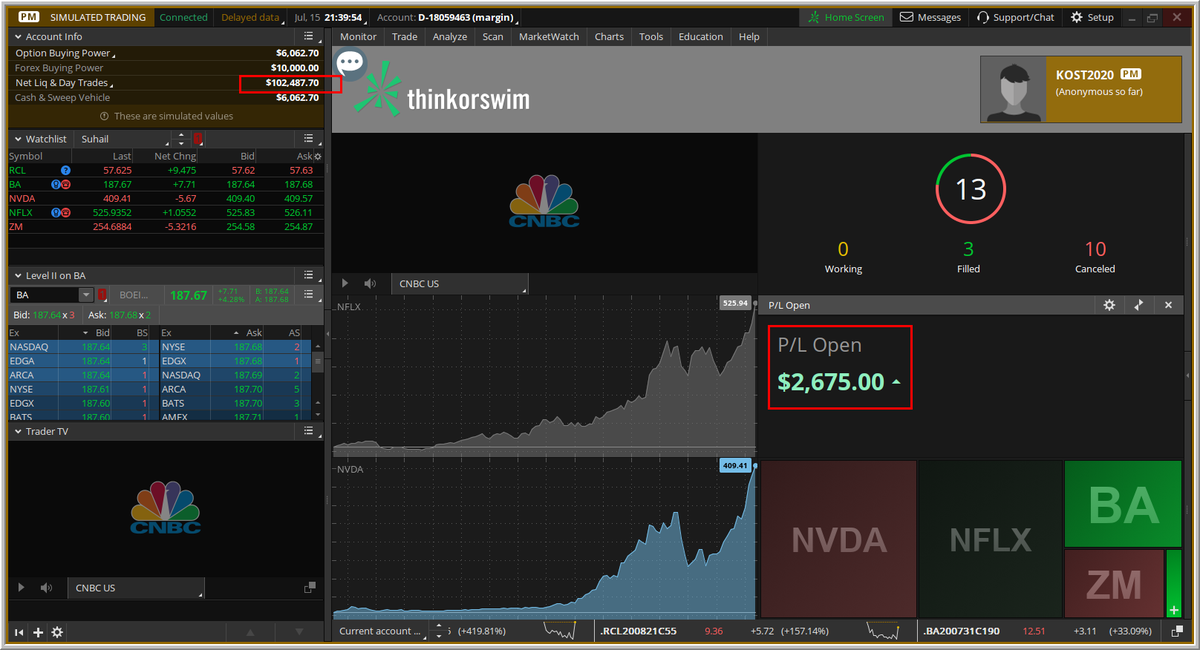Open the CNBC US channel dropdown in Trader TV
This screenshot has width=1200, height=650.
point(136,588)
